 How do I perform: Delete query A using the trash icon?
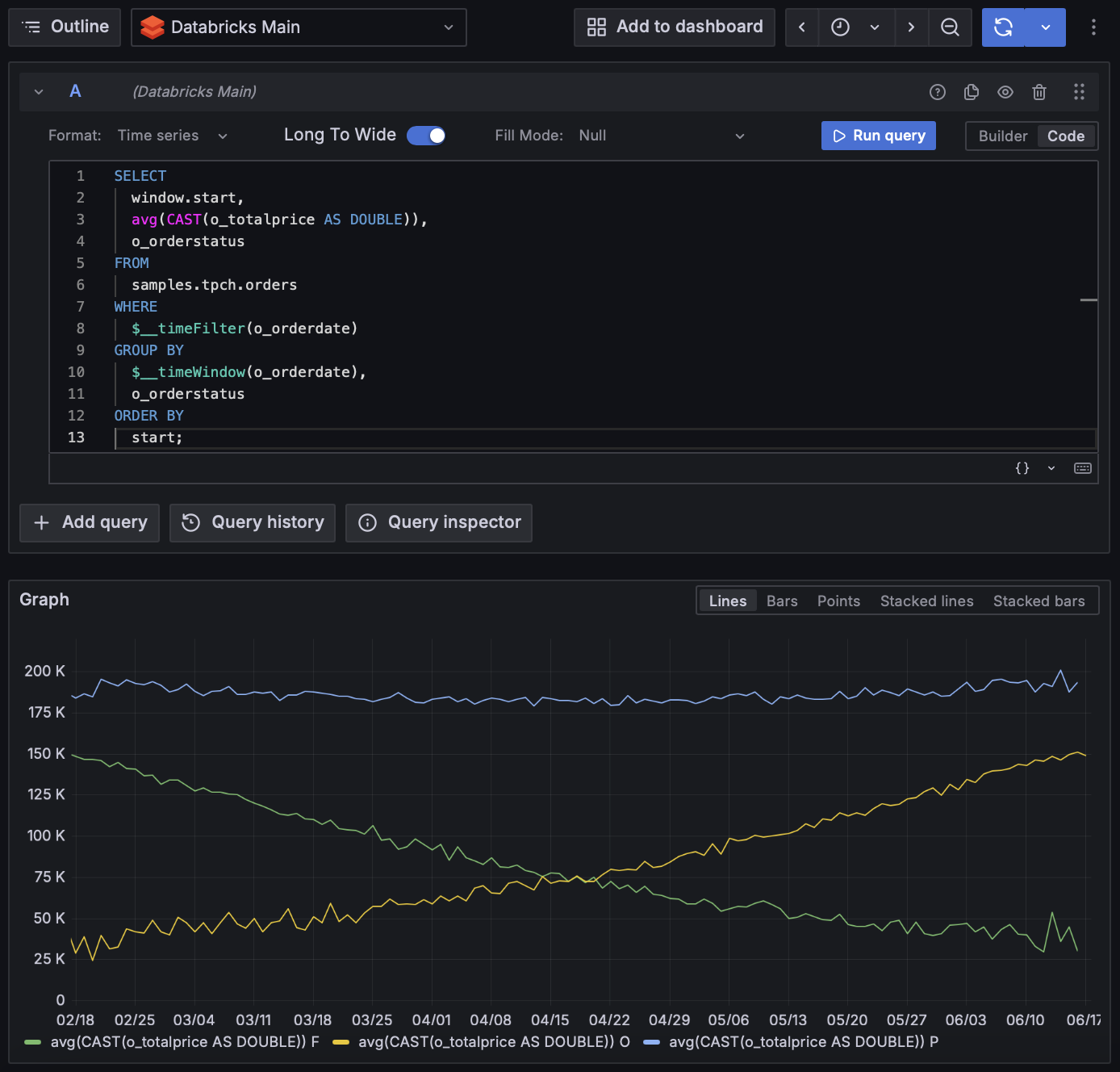pos(1039,92)
